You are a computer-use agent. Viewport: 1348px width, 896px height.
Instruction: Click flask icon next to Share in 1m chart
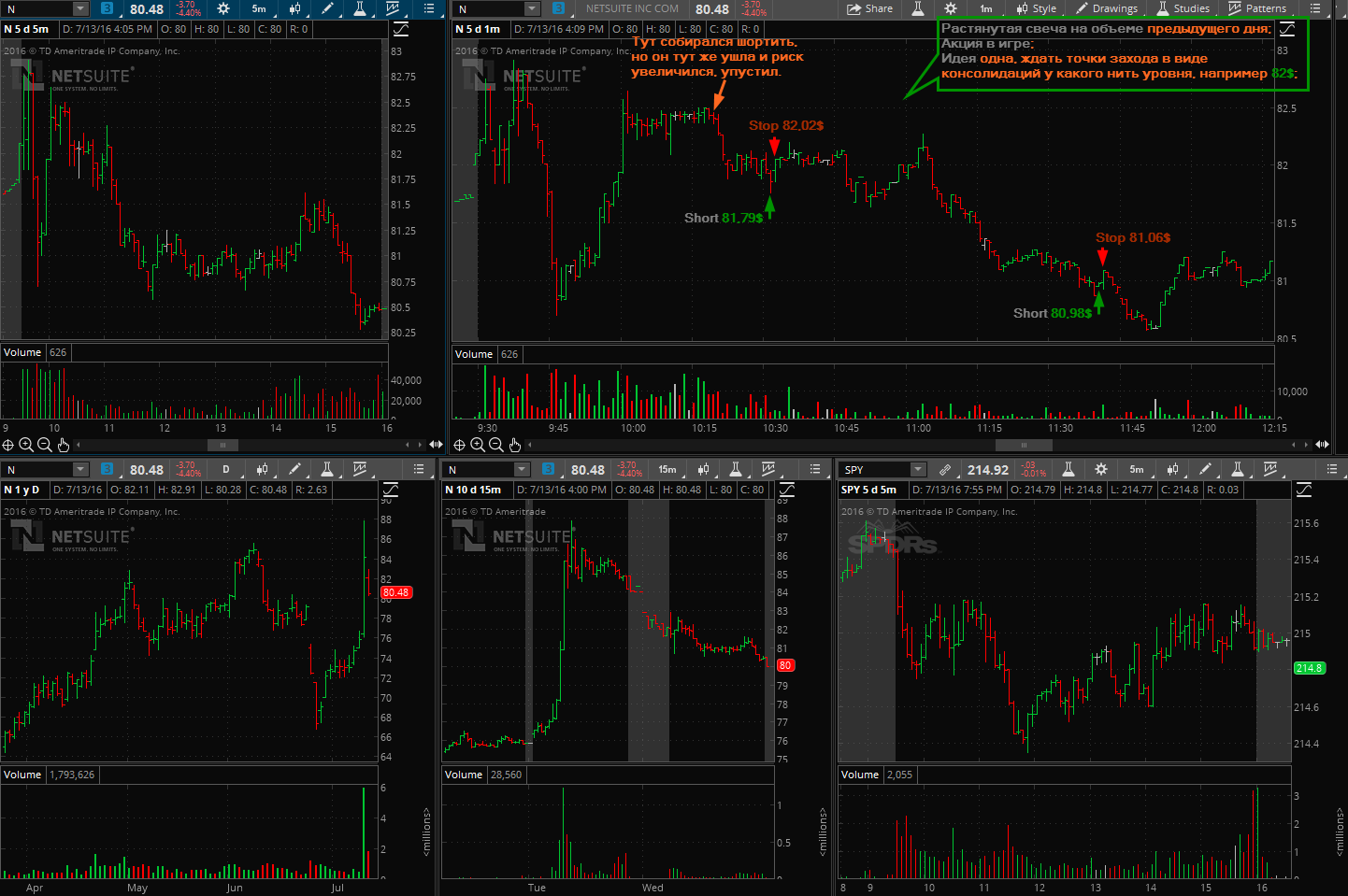coord(918,8)
